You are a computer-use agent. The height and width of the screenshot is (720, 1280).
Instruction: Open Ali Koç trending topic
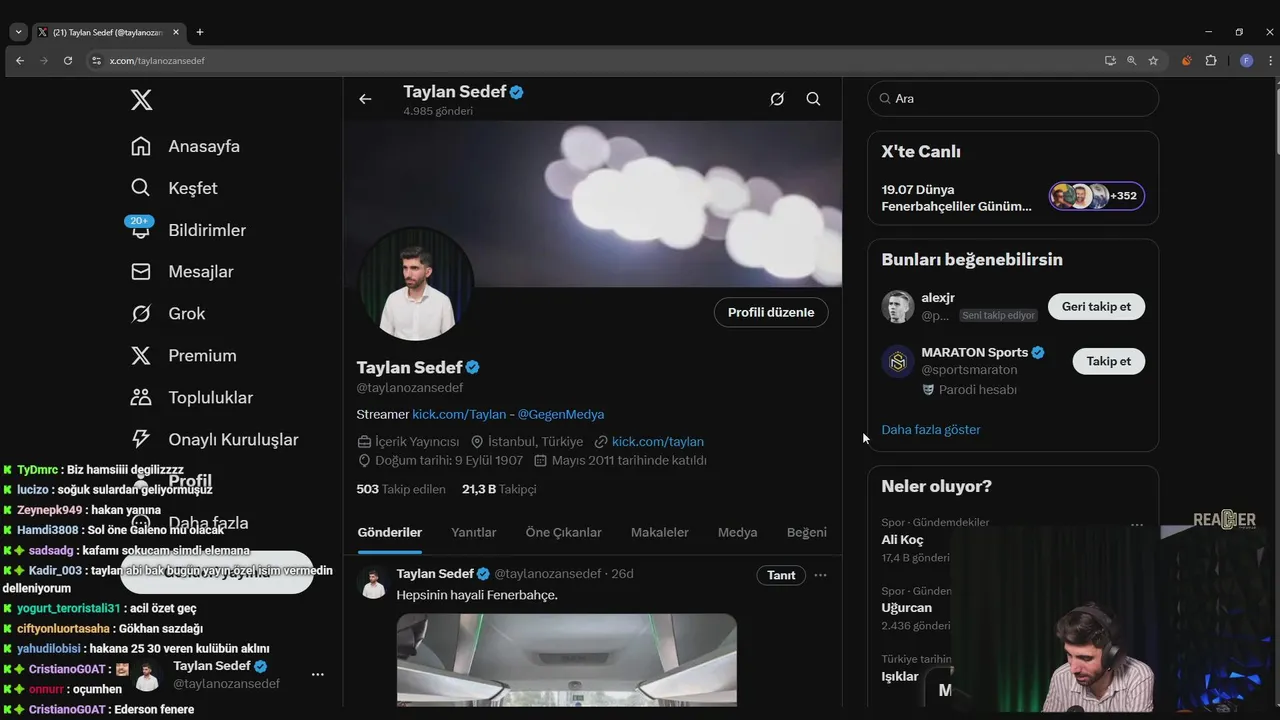coord(902,540)
